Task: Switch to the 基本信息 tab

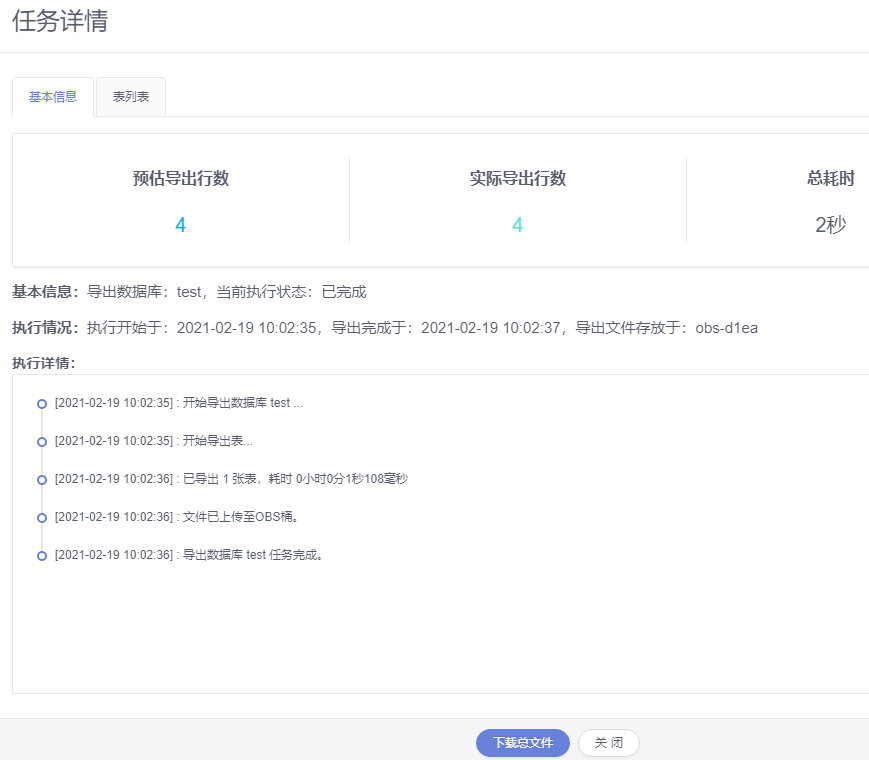Action: 53,97
